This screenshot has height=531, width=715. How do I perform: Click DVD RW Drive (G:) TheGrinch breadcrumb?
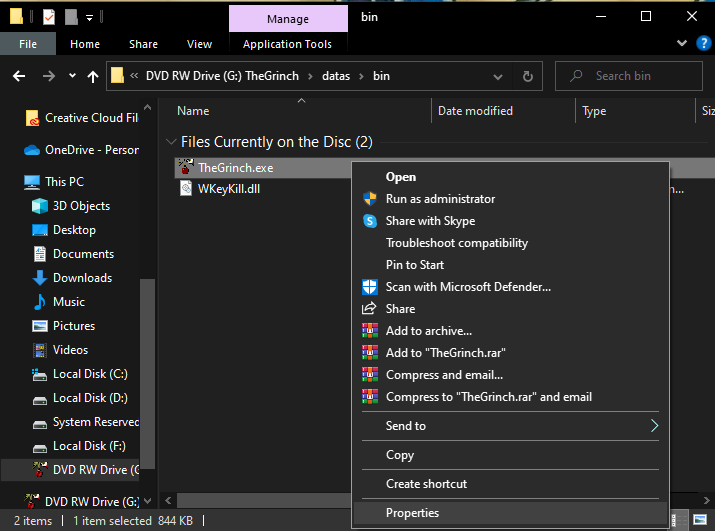pos(222,76)
